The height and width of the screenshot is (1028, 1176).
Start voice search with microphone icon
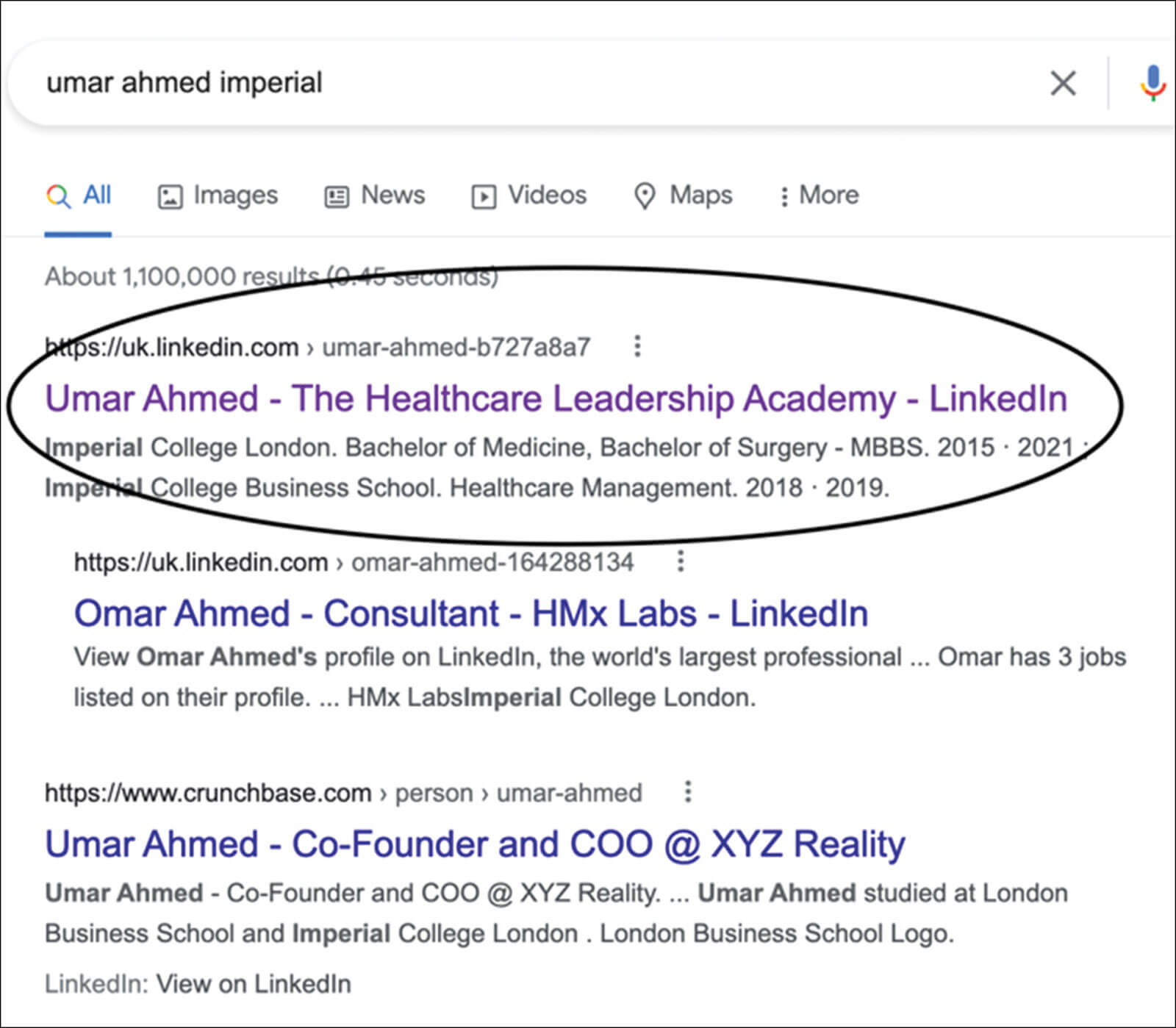1152,83
